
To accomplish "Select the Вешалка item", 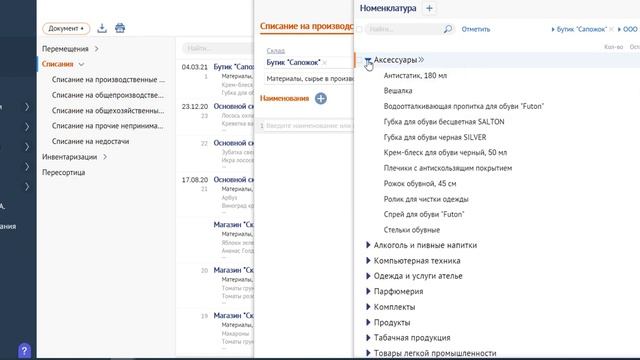I will (398, 91).
